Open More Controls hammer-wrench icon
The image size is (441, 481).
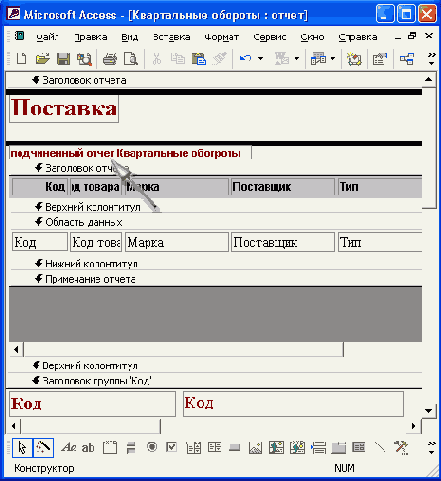pos(401,448)
